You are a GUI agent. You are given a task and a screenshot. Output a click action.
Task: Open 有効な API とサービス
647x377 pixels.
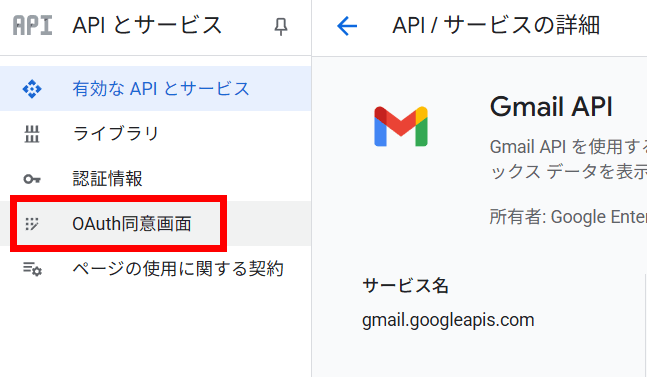[156, 89]
